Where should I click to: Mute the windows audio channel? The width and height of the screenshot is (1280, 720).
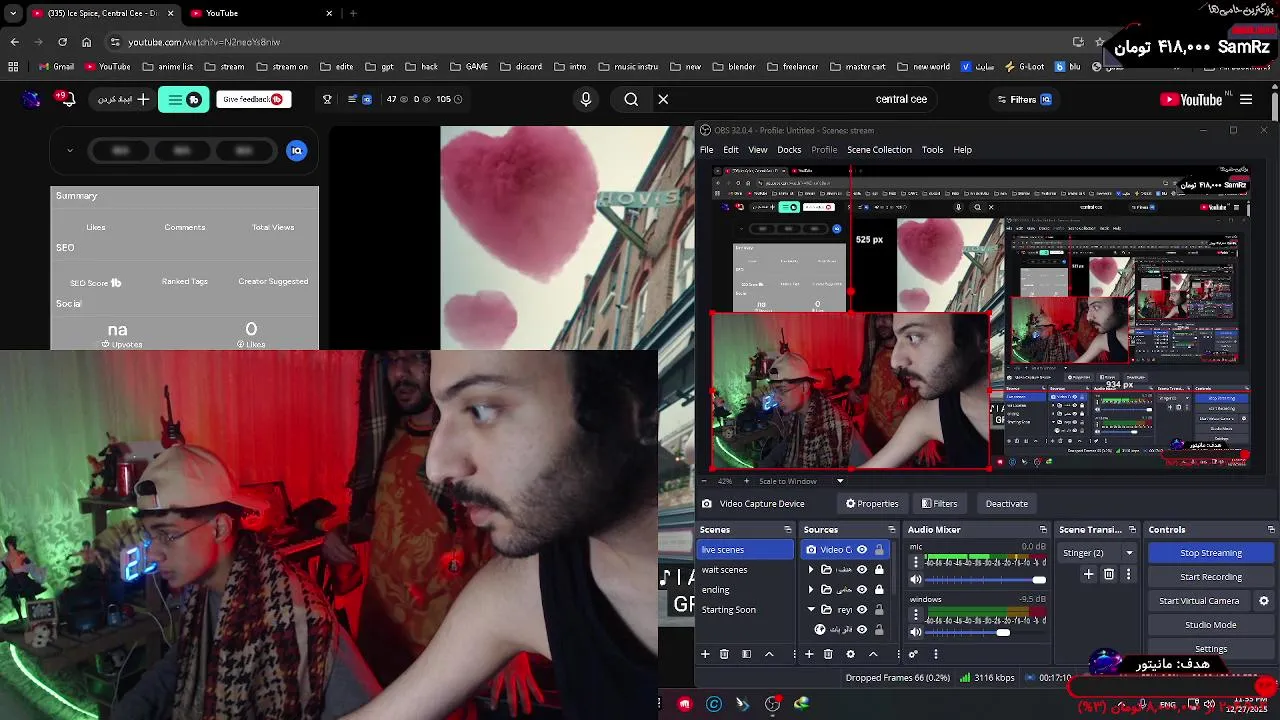click(x=915, y=632)
